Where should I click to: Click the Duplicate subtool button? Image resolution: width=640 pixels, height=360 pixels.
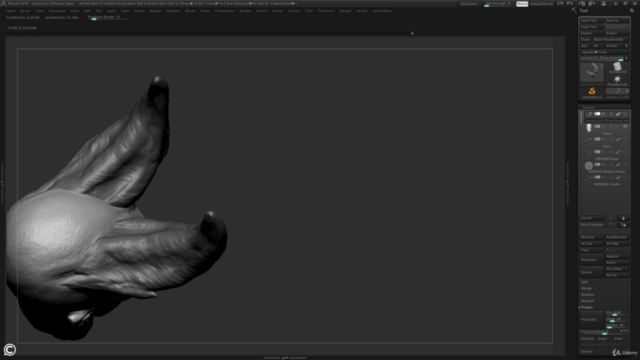pyautogui.click(x=592, y=260)
